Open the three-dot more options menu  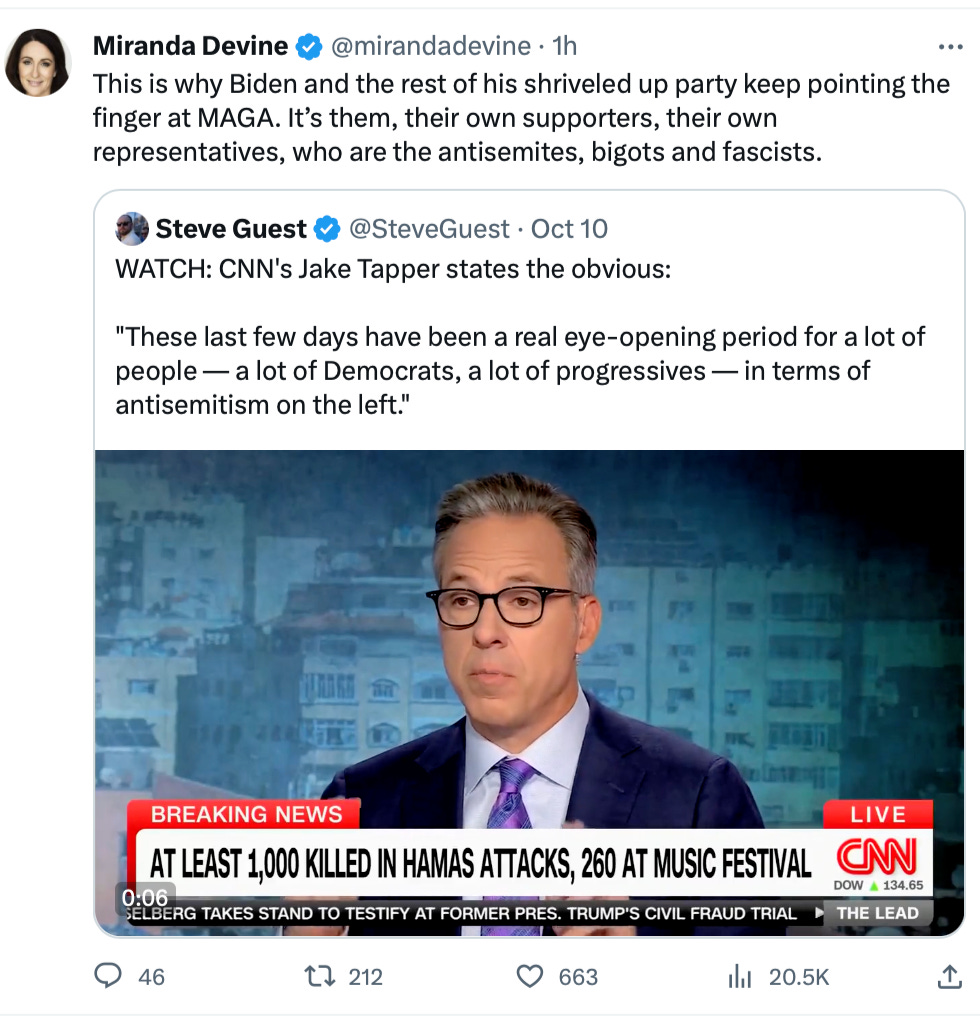pyautogui.click(x=950, y=47)
